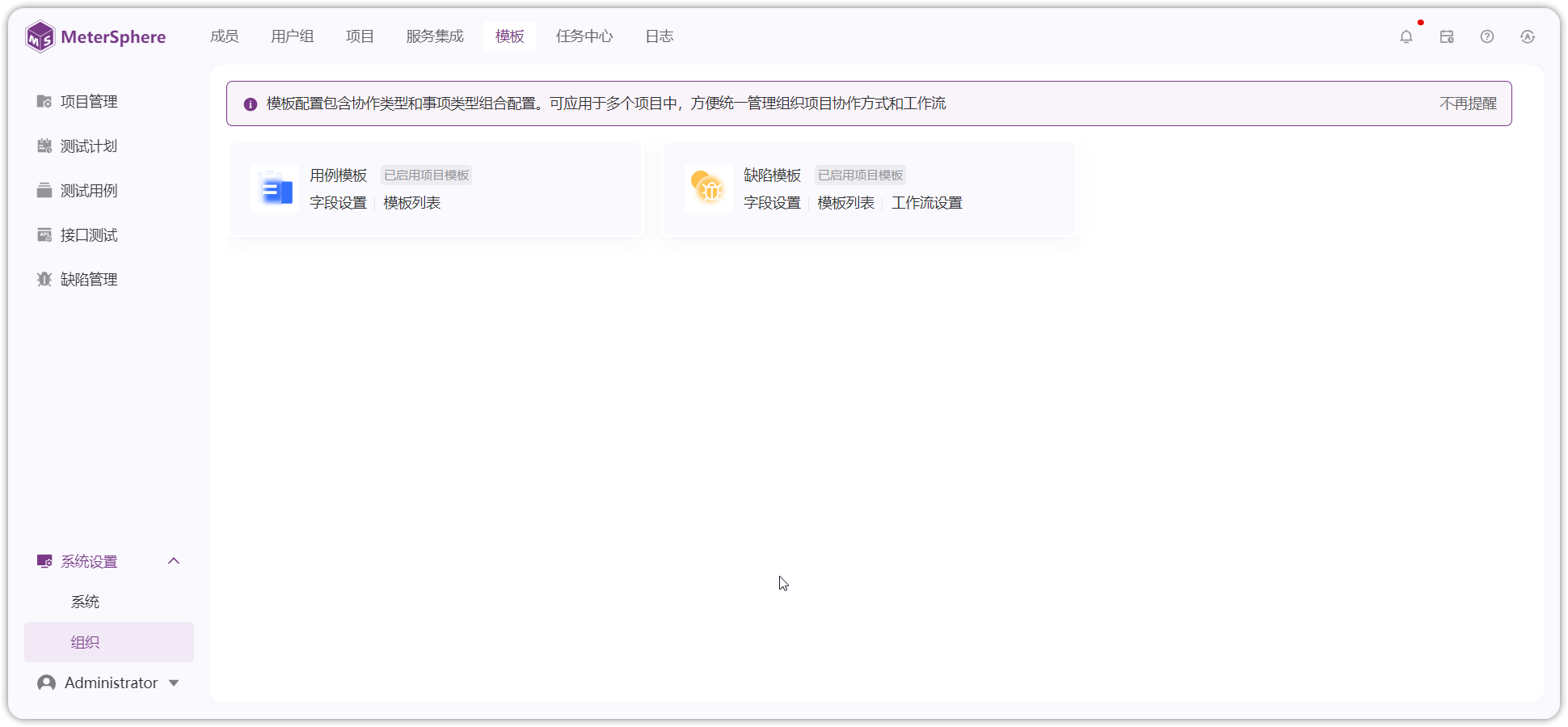Click the 测试用例 sidebar icon
This screenshot has width=1568, height=727.
pyautogui.click(x=44, y=191)
